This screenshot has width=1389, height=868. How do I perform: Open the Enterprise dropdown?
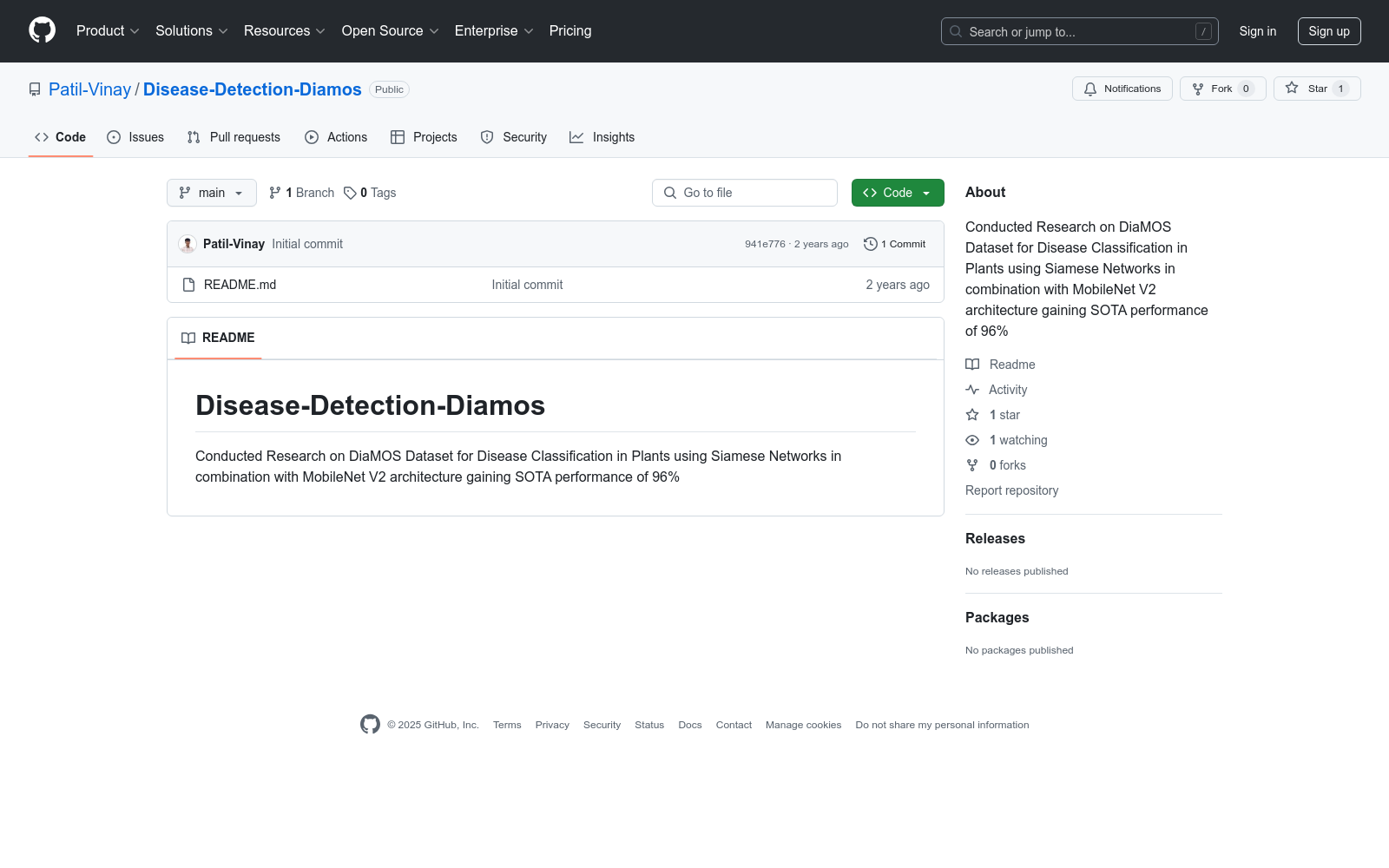(494, 30)
